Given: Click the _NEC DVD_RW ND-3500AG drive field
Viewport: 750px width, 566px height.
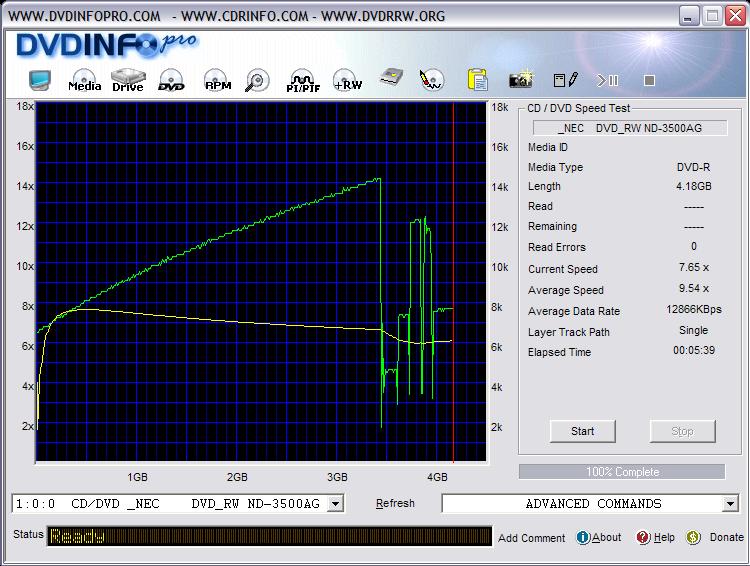Looking at the screenshot, I should click(x=630, y=128).
